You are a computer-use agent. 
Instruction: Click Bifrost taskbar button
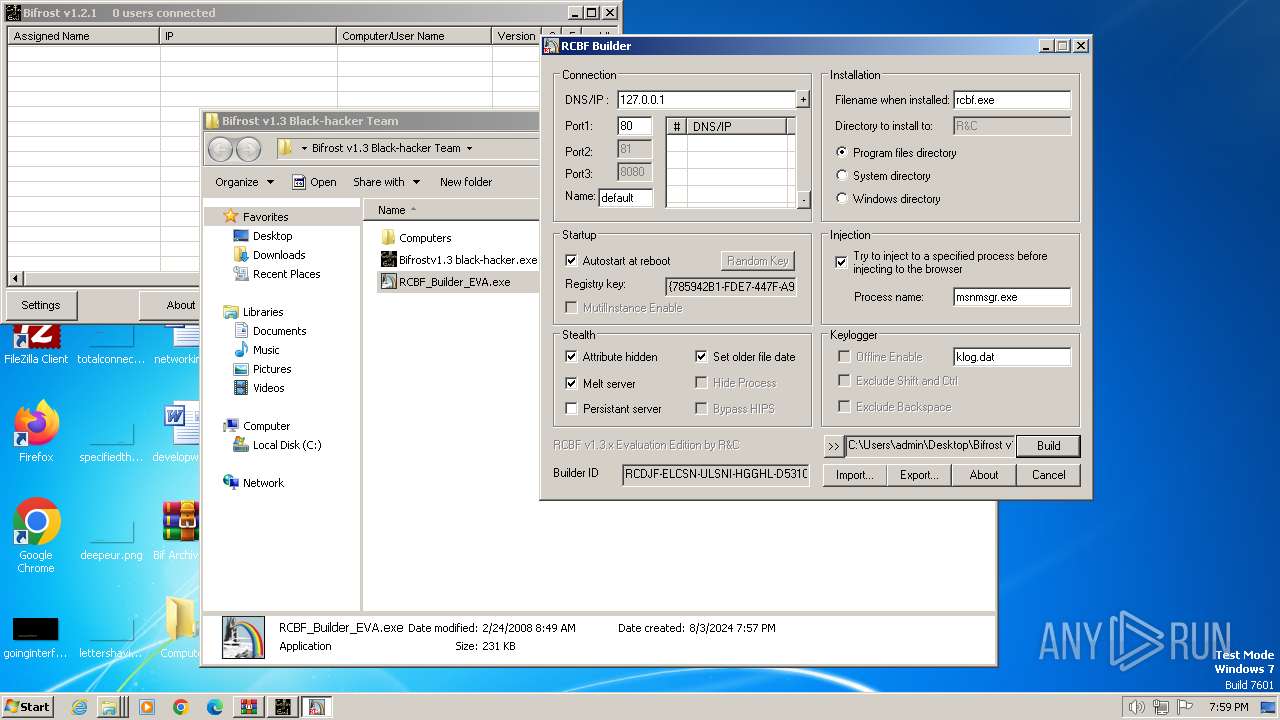pos(283,707)
